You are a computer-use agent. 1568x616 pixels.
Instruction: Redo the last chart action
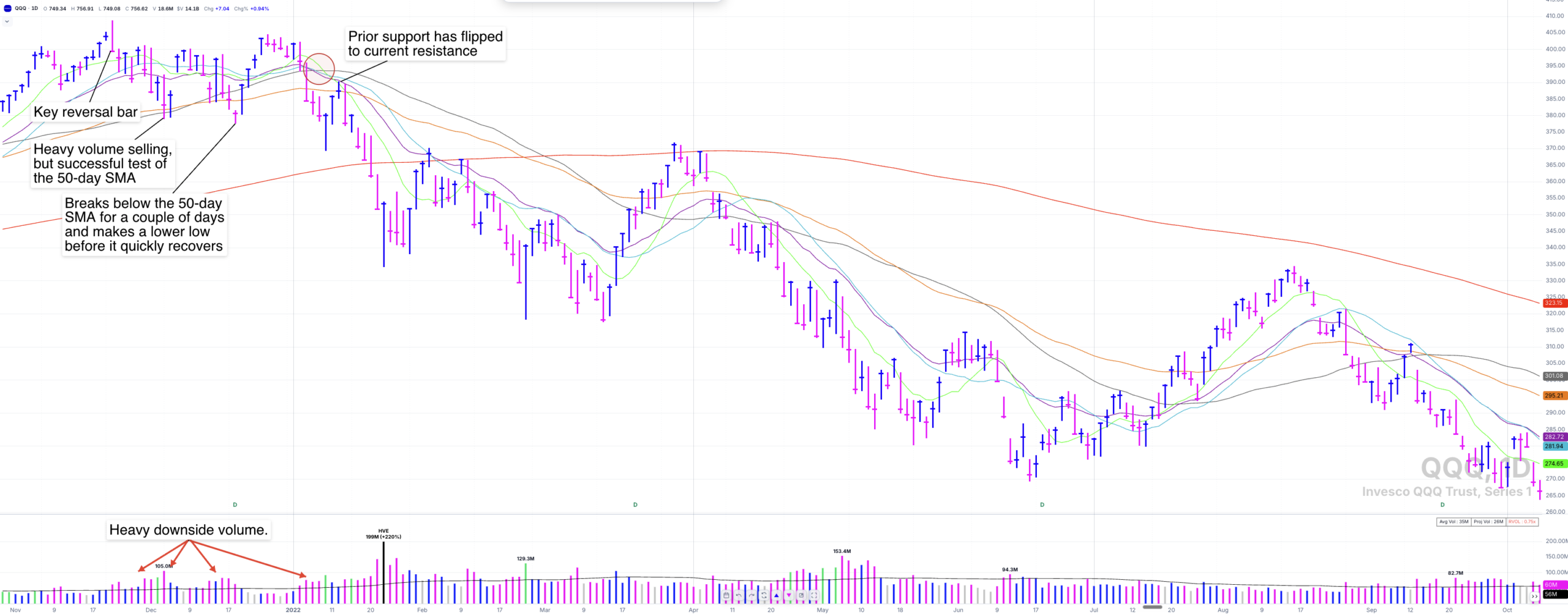751,595
